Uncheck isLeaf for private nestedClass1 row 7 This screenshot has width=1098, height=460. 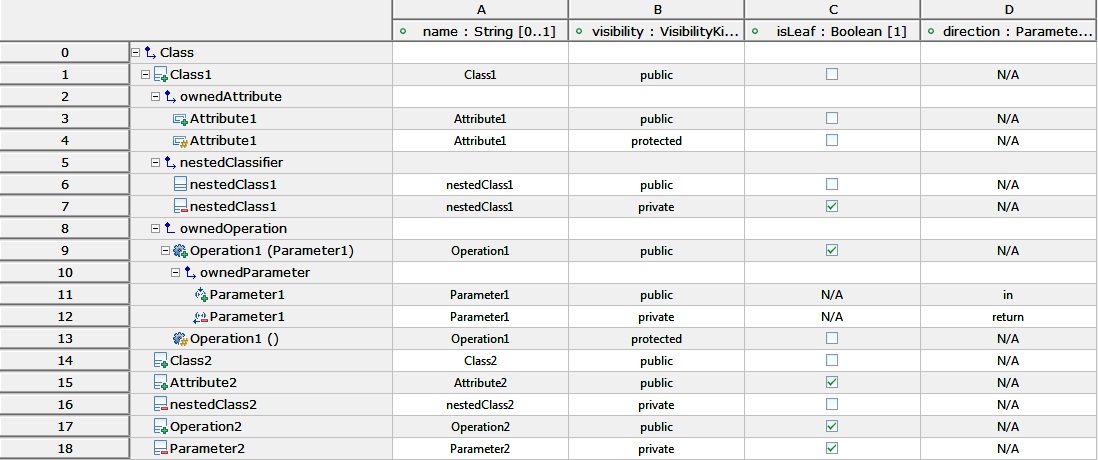click(832, 207)
